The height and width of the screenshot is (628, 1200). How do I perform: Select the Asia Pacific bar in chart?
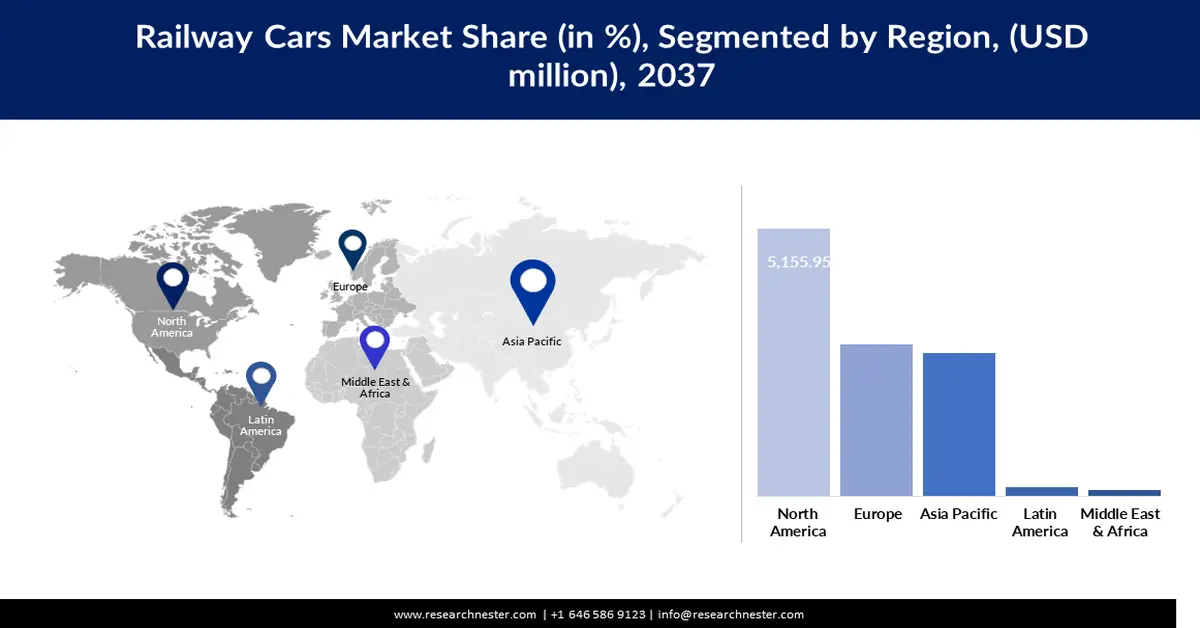click(x=959, y=424)
